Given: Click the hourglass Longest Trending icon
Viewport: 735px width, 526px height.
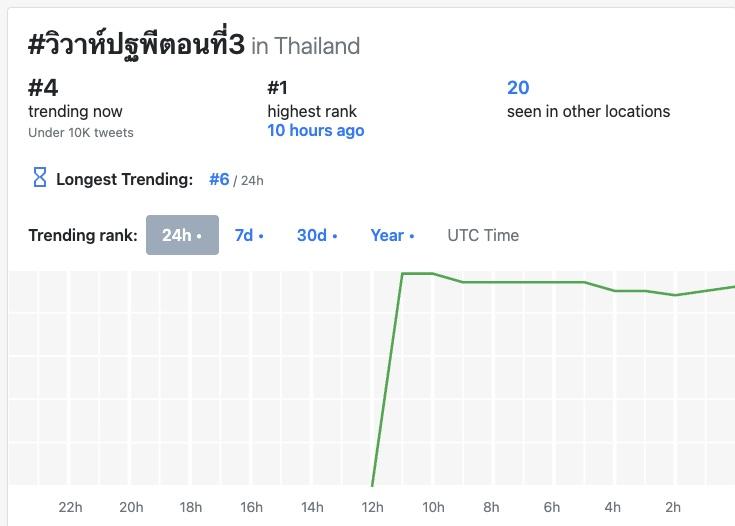Looking at the screenshot, I should [40, 178].
